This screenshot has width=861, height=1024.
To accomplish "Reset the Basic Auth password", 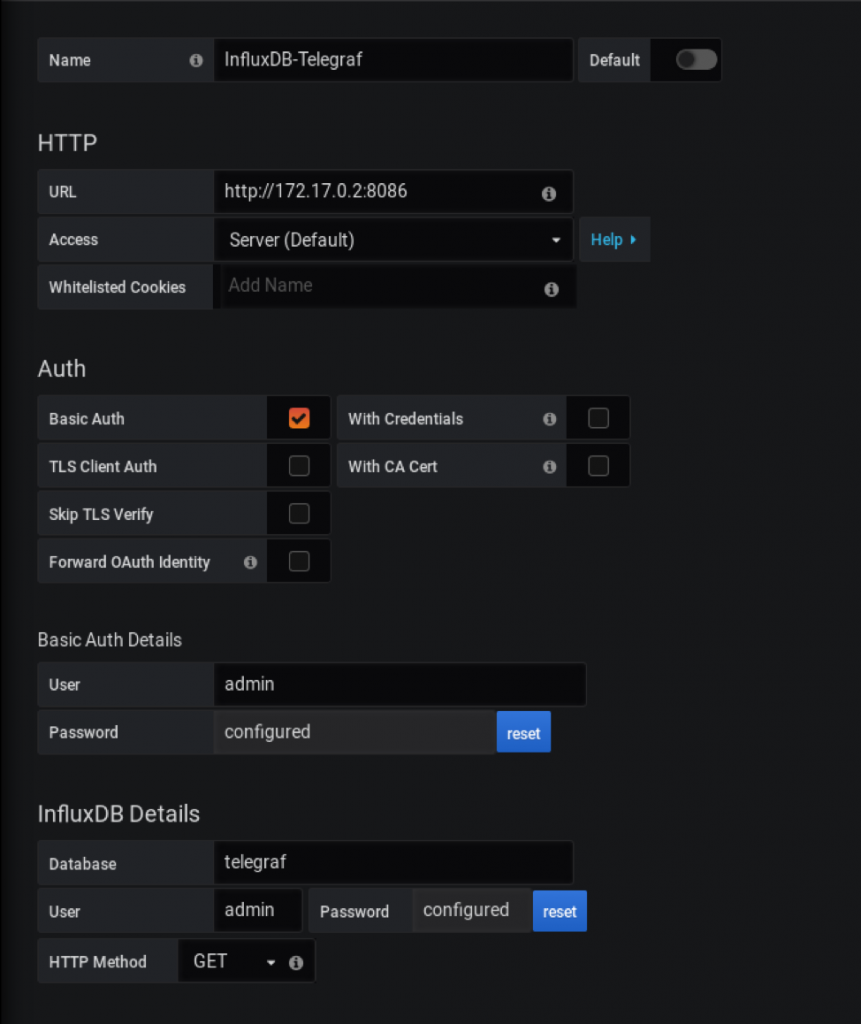I will pos(523,732).
